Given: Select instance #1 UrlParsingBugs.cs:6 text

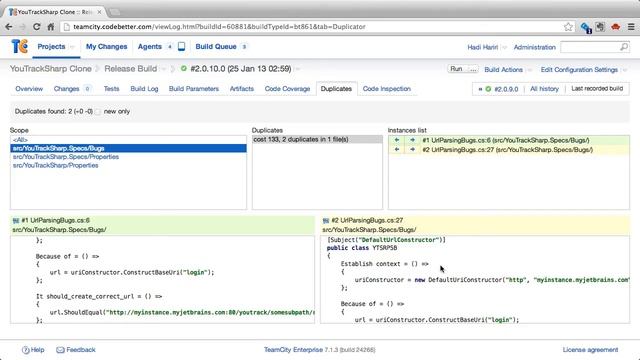Looking at the screenshot, I should (x=506, y=140).
